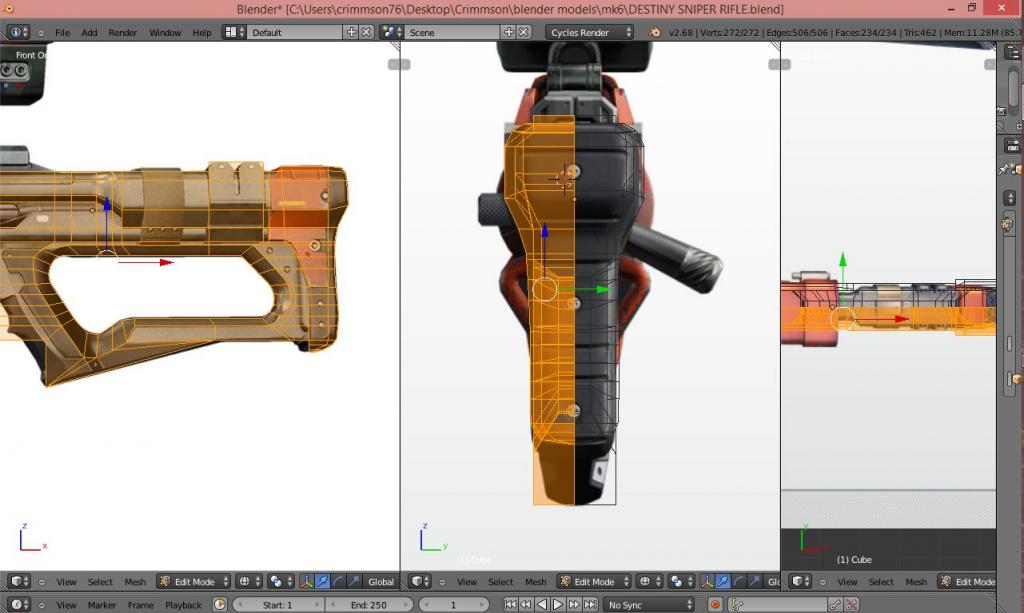Open the Add menu

[x=89, y=33]
